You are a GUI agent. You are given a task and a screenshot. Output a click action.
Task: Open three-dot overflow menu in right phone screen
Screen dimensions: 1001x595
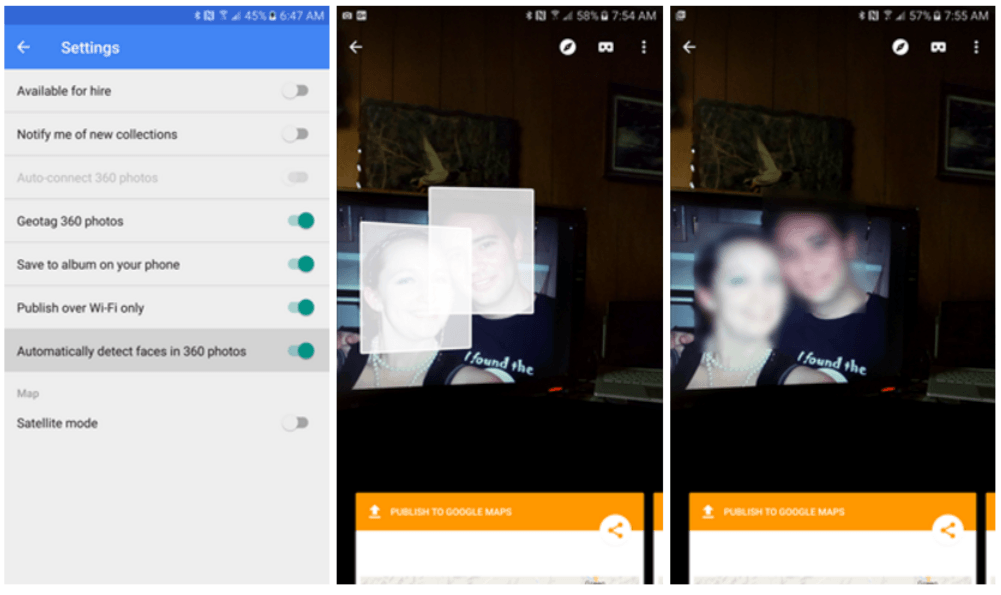pyautogui.click(x=976, y=47)
